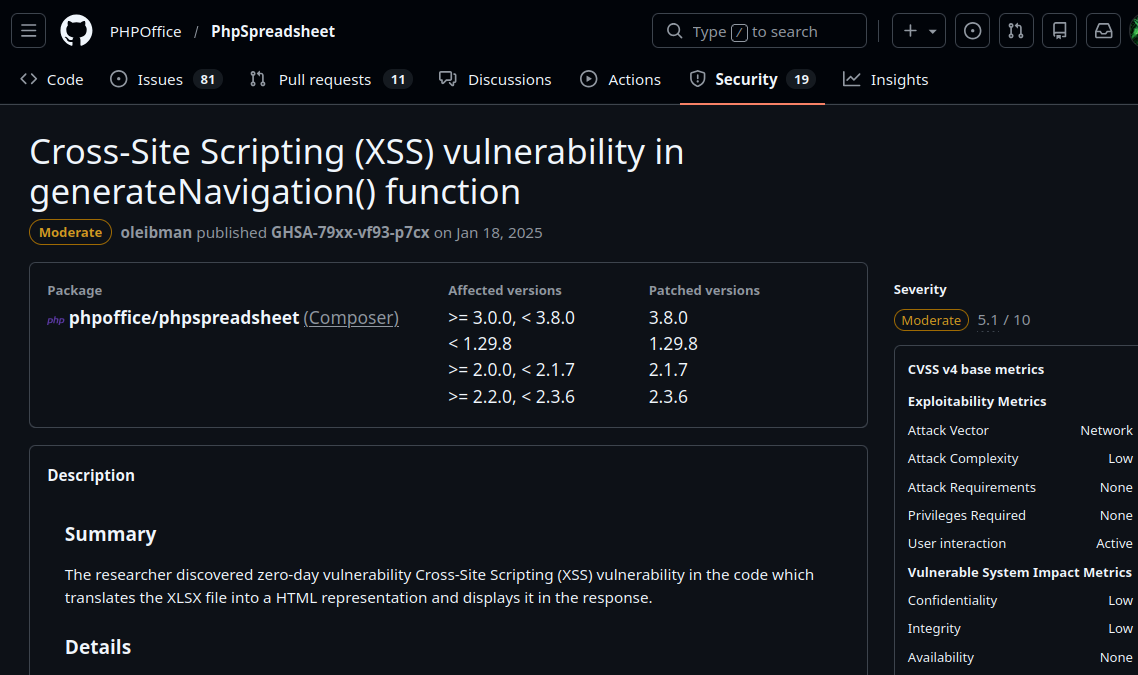Click the GitHub logo home icon

pyautogui.click(x=76, y=31)
